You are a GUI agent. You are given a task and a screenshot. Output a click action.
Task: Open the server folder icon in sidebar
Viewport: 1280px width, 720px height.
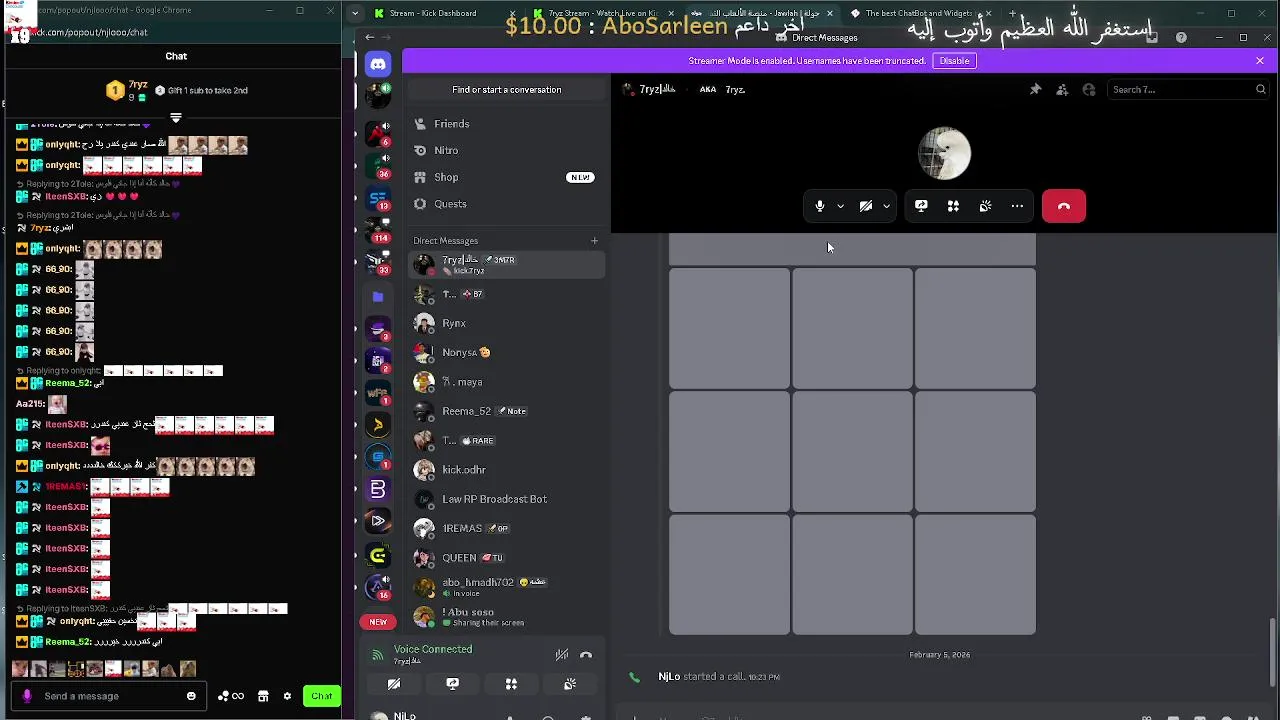pos(377,297)
